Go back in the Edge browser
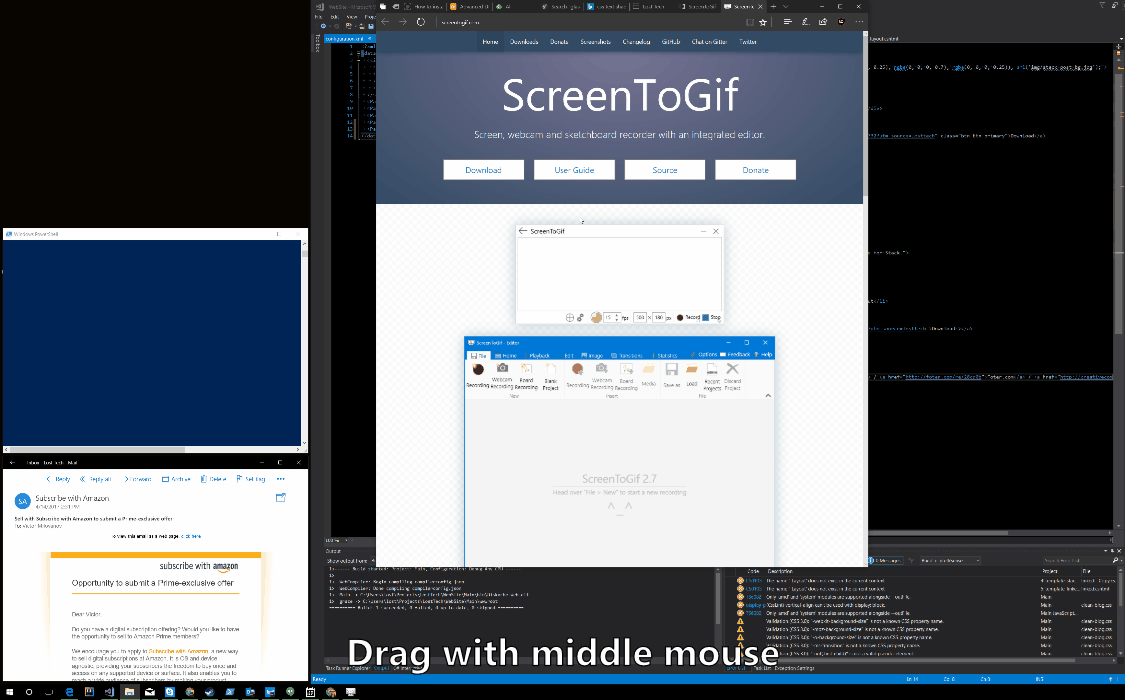This screenshot has width=1125, height=700. 385,22
